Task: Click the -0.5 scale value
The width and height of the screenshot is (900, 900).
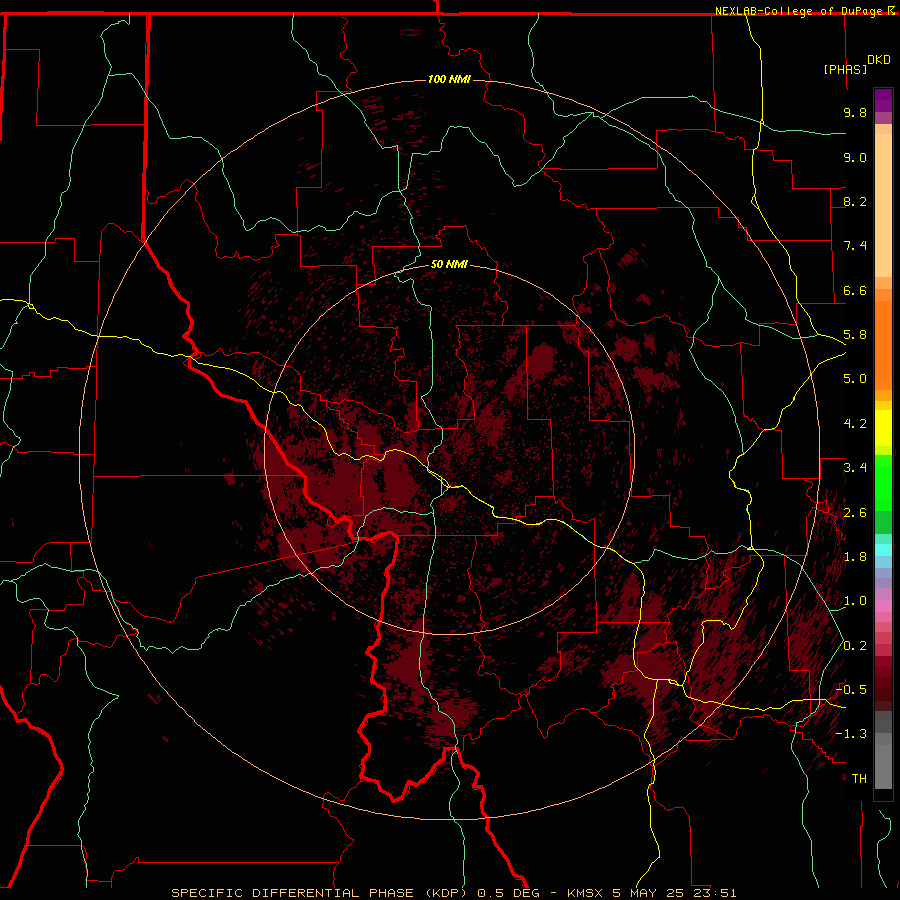Action: pos(851,690)
